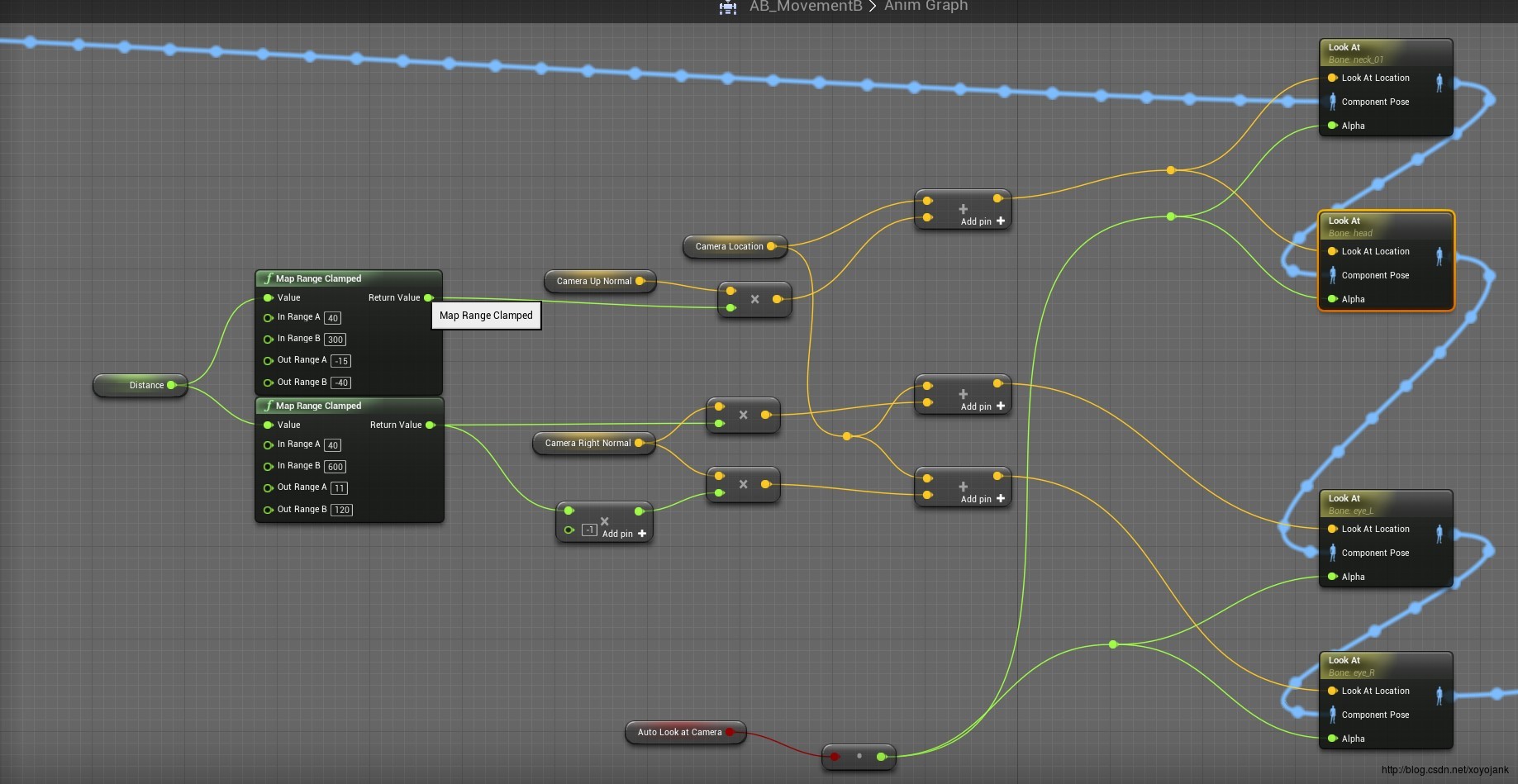Image resolution: width=1518 pixels, height=784 pixels.
Task: Click Look At Location pin on neck_01 node
Action: click(1332, 78)
